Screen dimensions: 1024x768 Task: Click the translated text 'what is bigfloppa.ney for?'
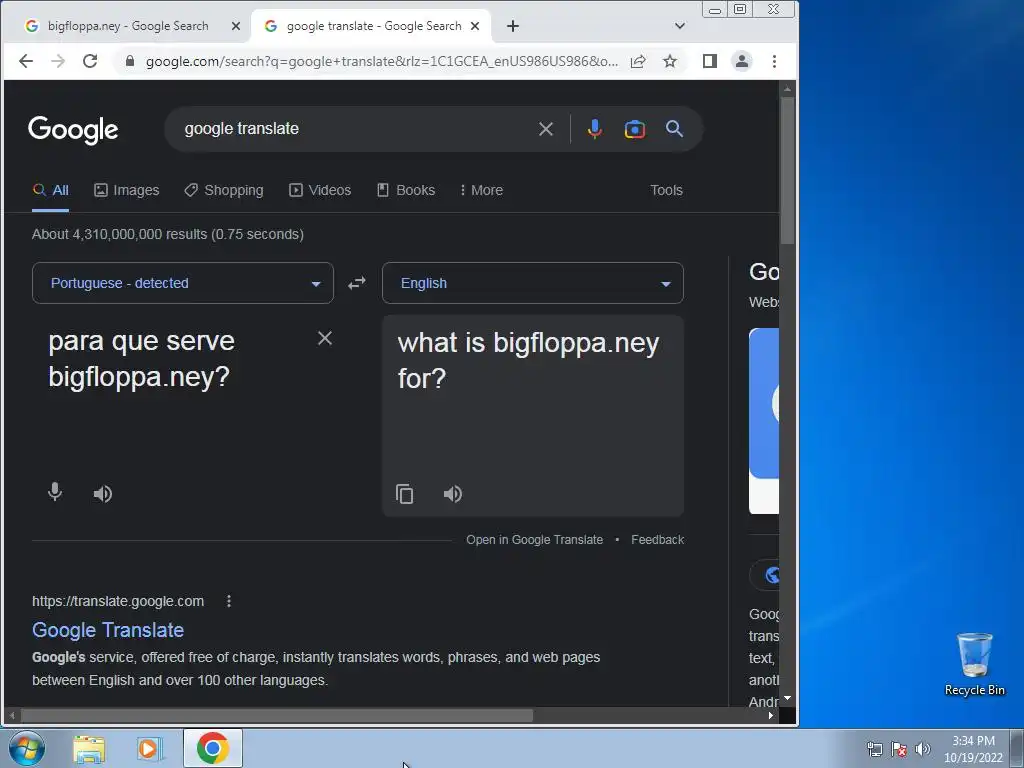click(528, 360)
